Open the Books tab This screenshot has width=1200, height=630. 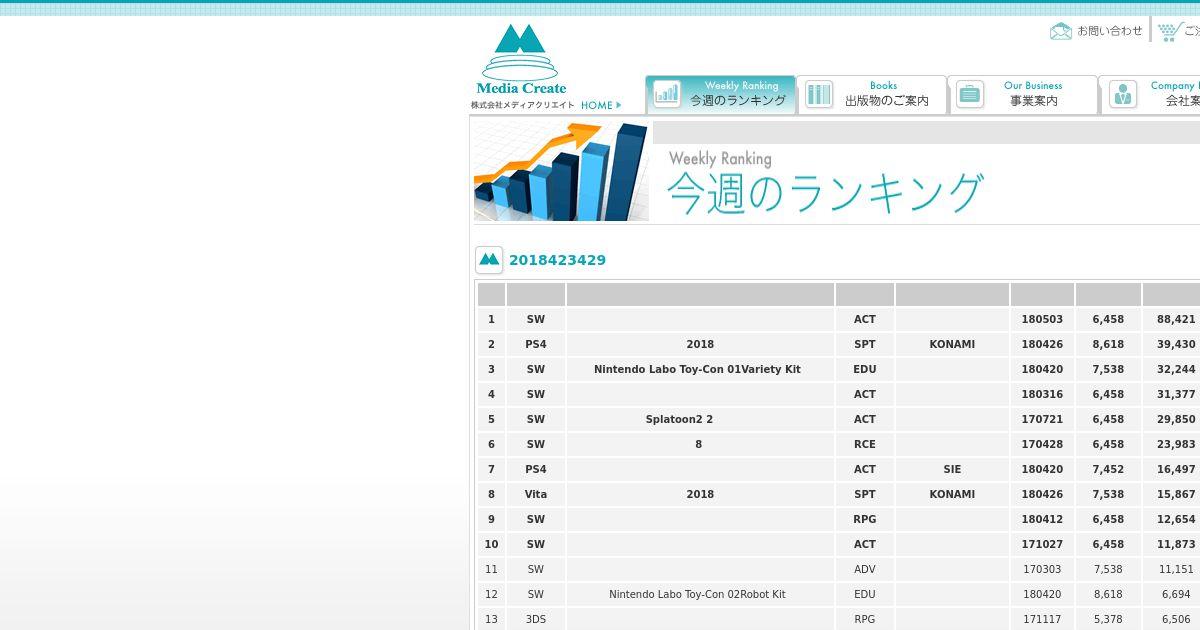pyautogui.click(x=872, y=94)
